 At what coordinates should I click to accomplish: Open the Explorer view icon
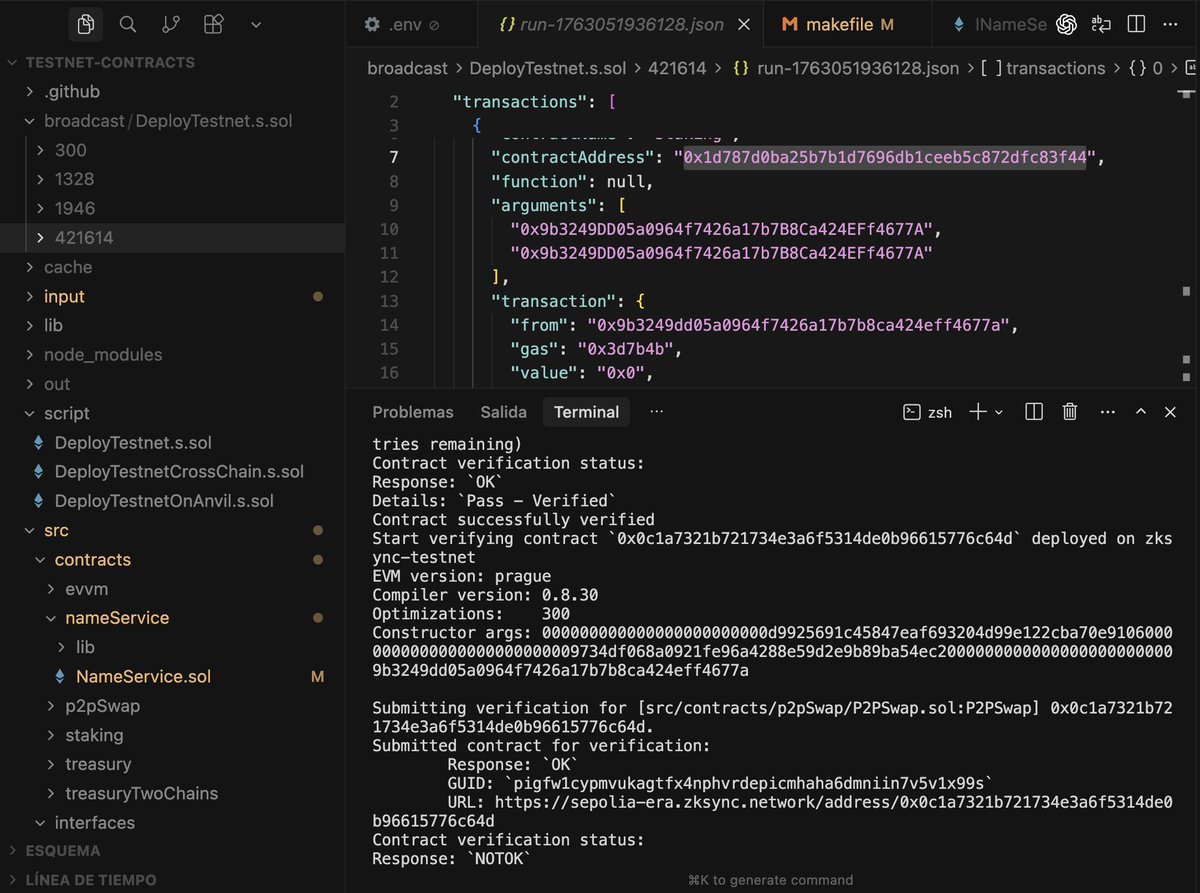point(86,24)
